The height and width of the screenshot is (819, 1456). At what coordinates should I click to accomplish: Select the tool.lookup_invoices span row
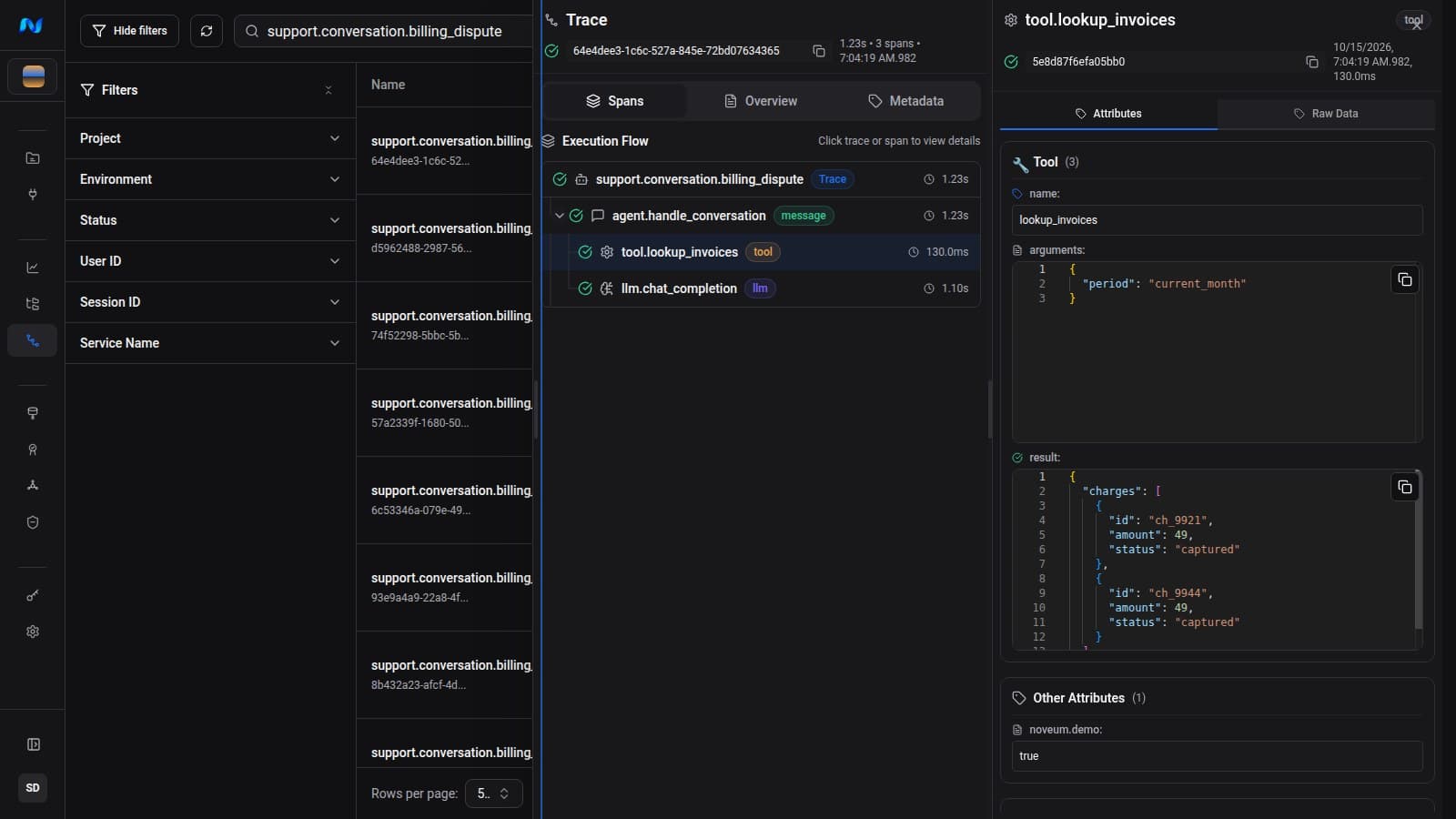[763, 252]
